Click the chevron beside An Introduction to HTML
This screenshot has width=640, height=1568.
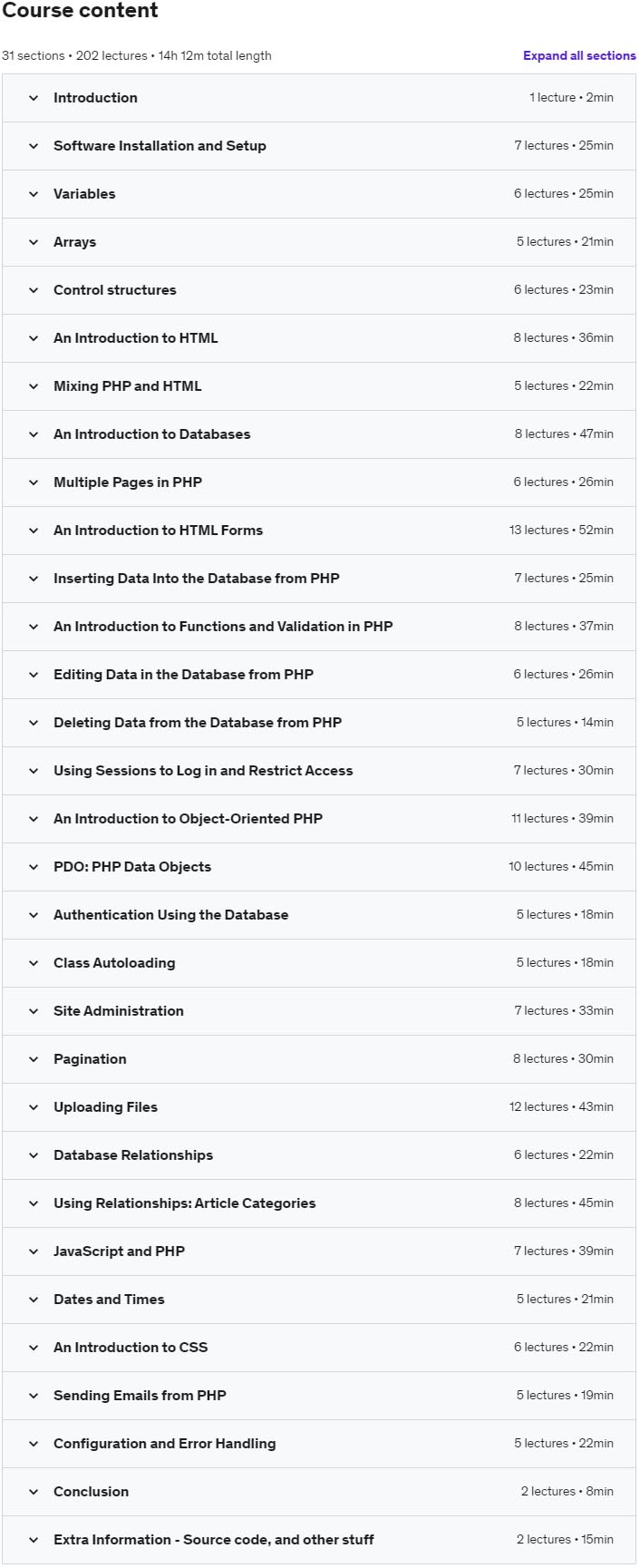click(34, 338)
